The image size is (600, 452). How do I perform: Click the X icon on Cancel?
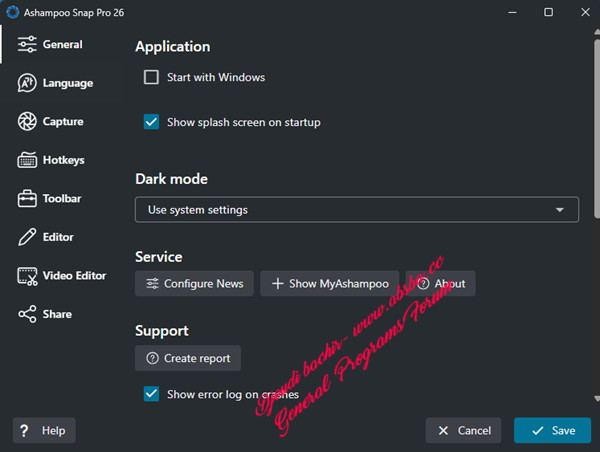point(443,431)
